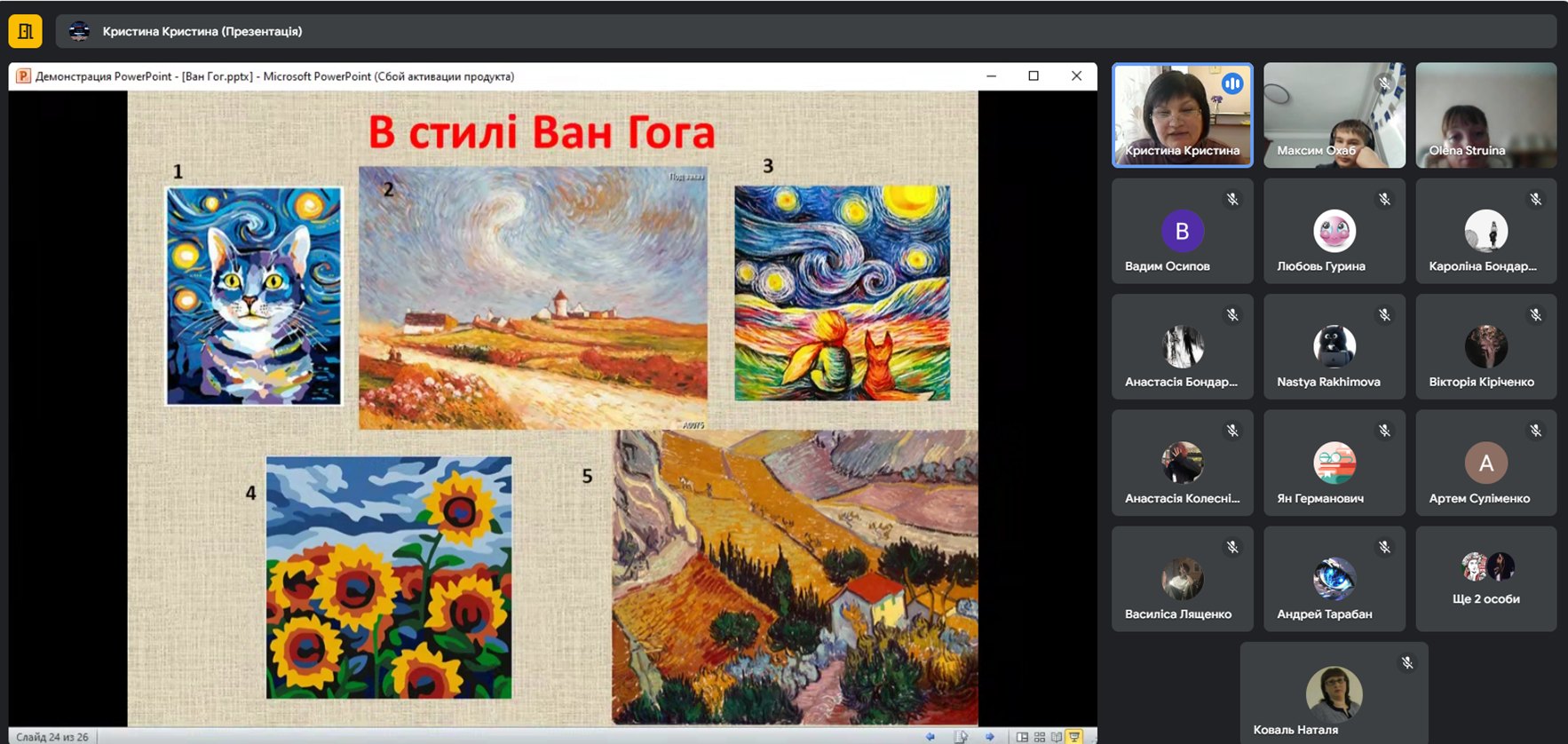This screenshot has height=744, width=1568.
Task: Expand the 'Ще 2 особи' participants tile
Action: click(1485, 579)
